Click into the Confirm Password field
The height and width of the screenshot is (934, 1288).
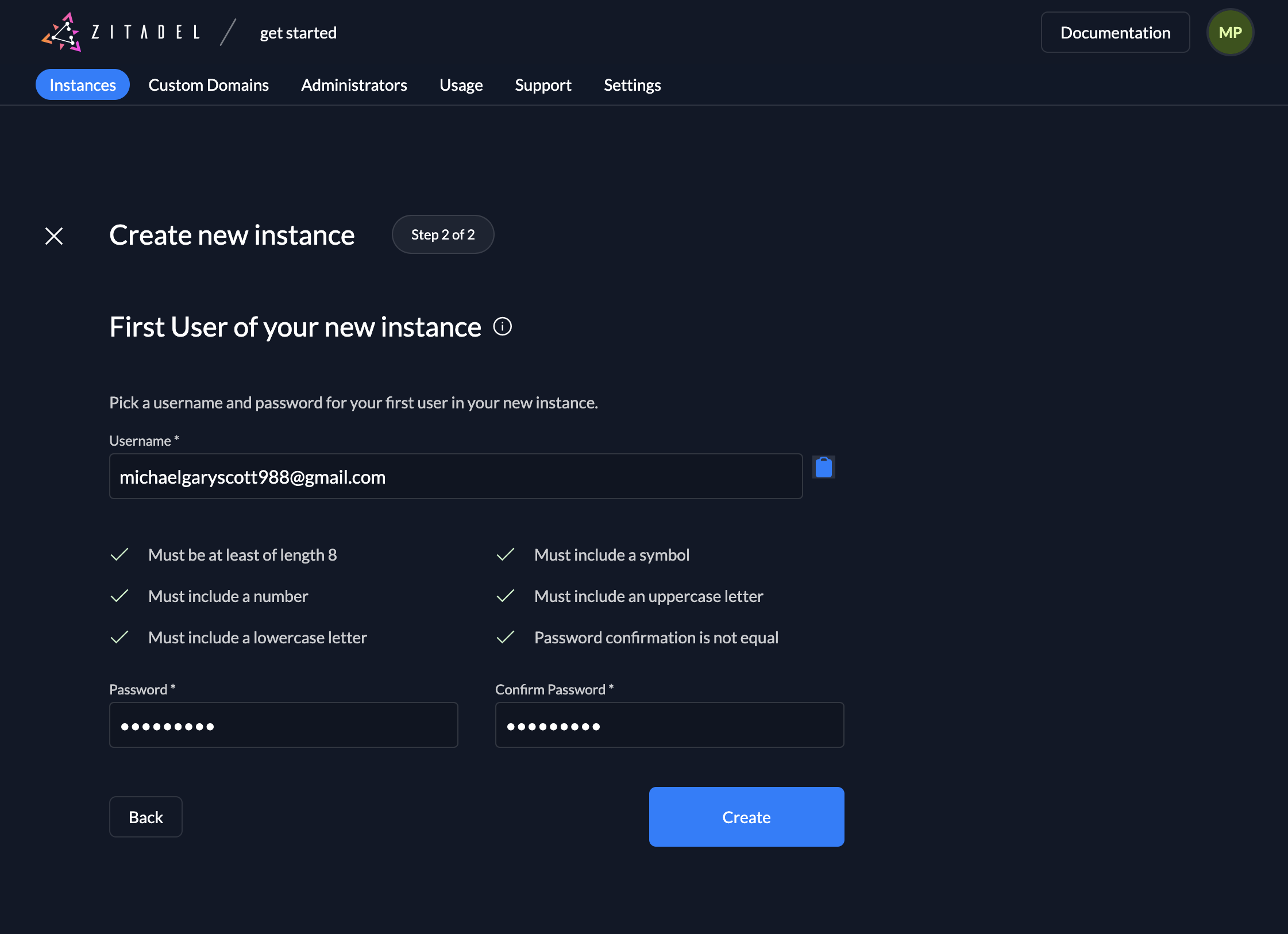669,725
